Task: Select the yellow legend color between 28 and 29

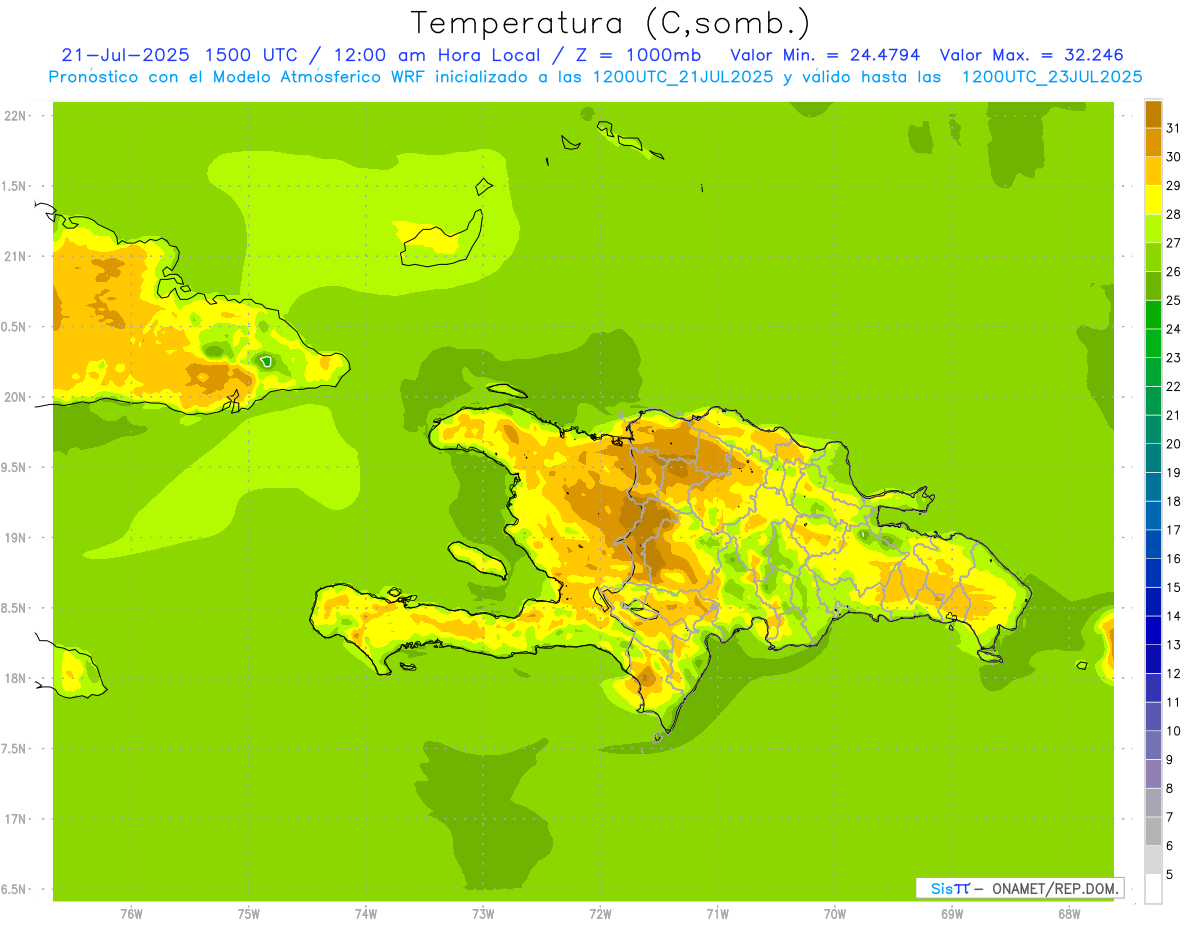Action: [x=1153, y=199]
